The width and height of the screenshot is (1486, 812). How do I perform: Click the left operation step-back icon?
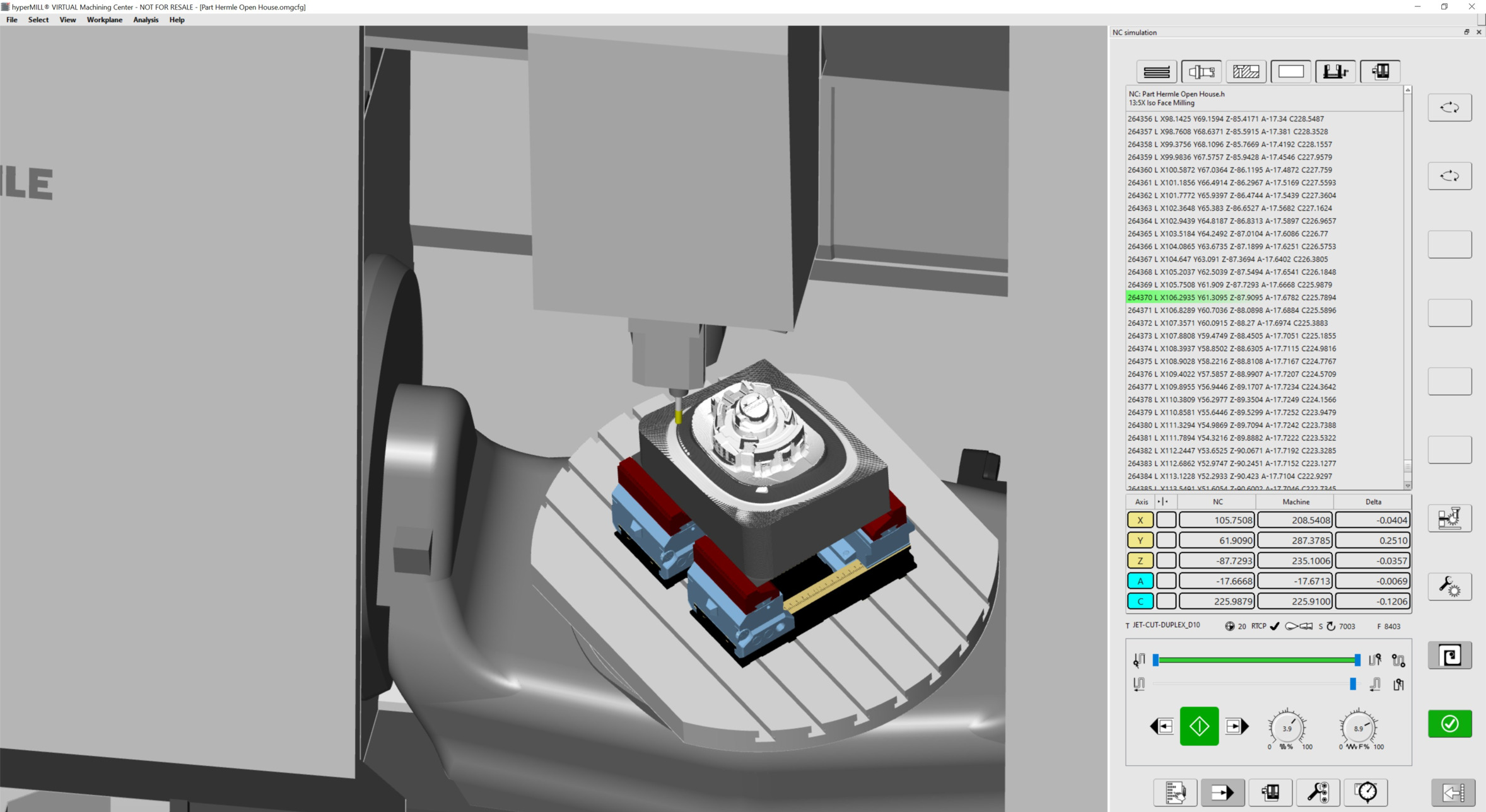point(1139,684)
